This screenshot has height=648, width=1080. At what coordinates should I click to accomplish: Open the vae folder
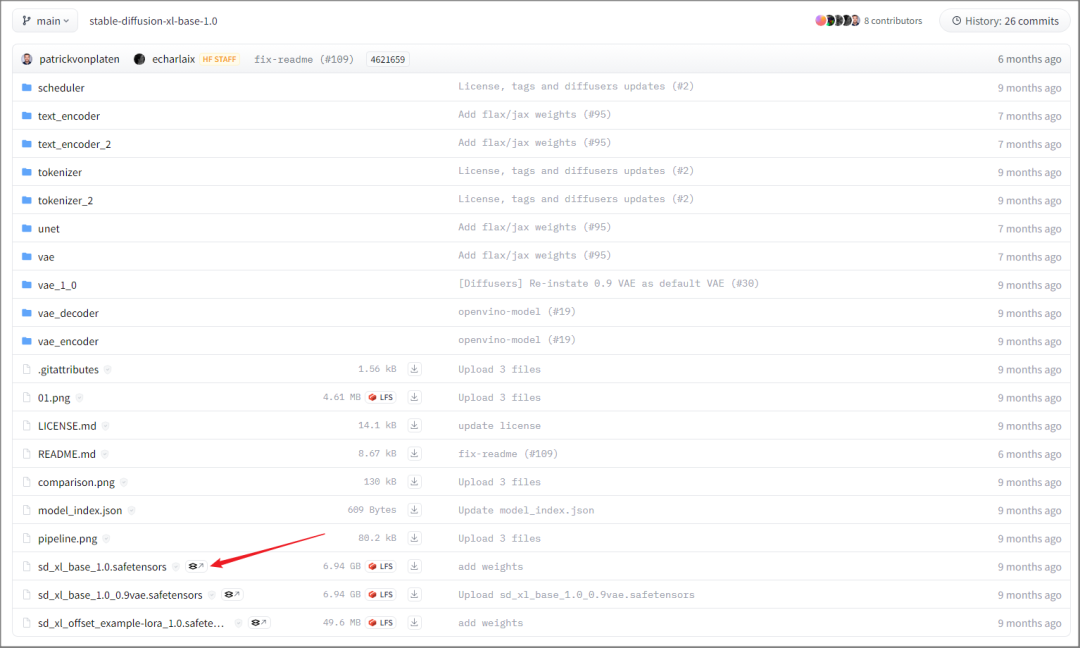click(46, 257)
